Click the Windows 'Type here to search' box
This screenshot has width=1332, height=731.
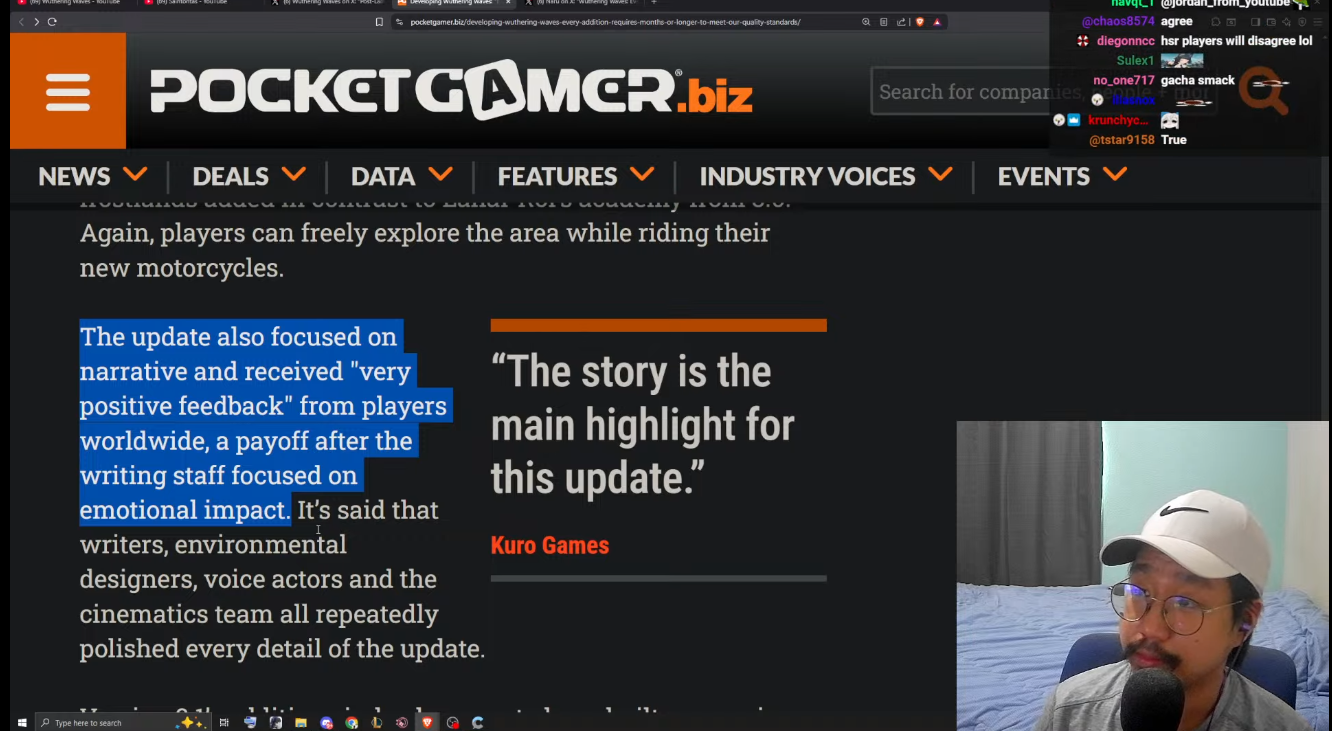(122, 723)
